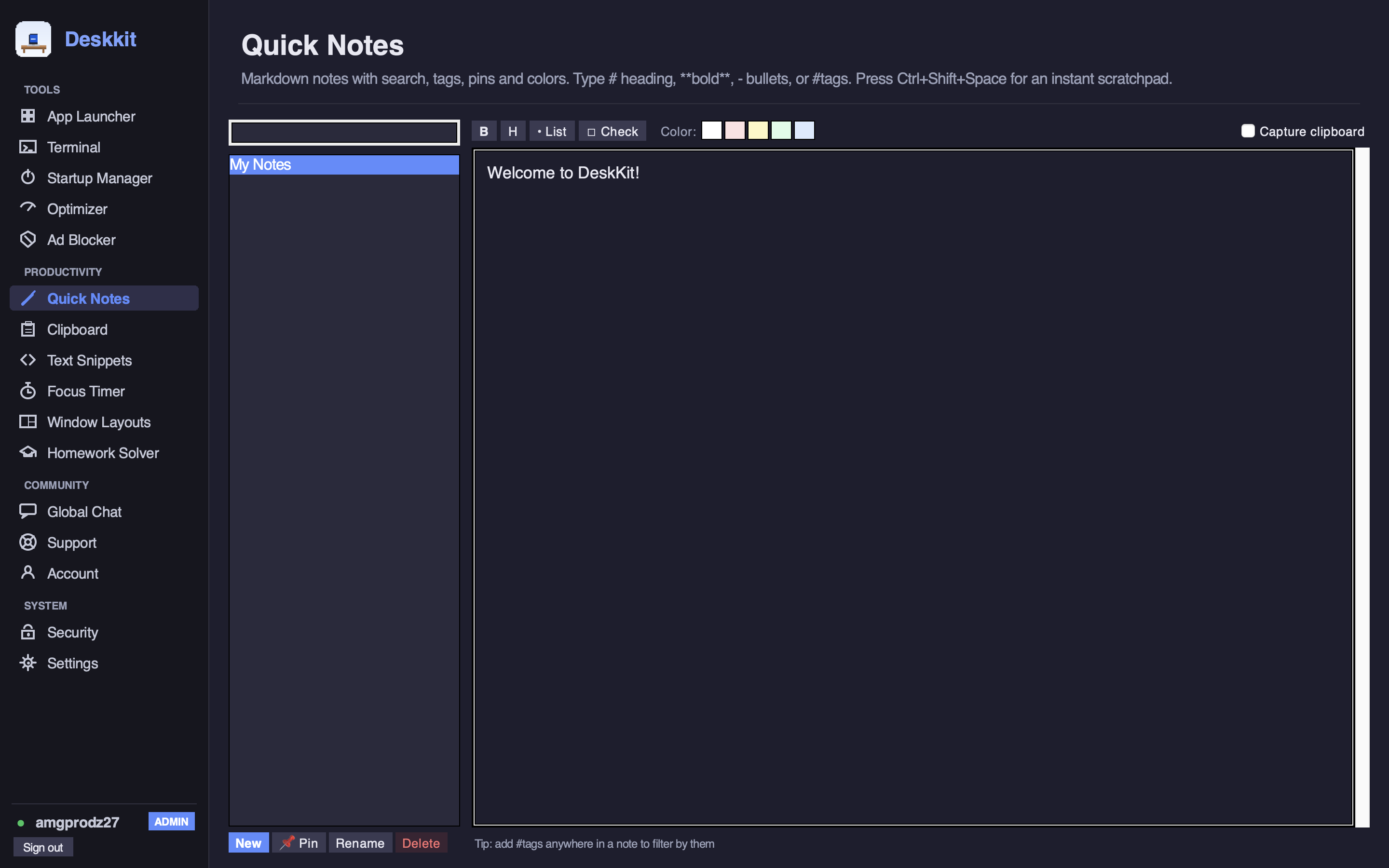Navigate to the Optimizer tool
Image resolution: width=1389 pixels, height=868 pixels.
(104, 209)
